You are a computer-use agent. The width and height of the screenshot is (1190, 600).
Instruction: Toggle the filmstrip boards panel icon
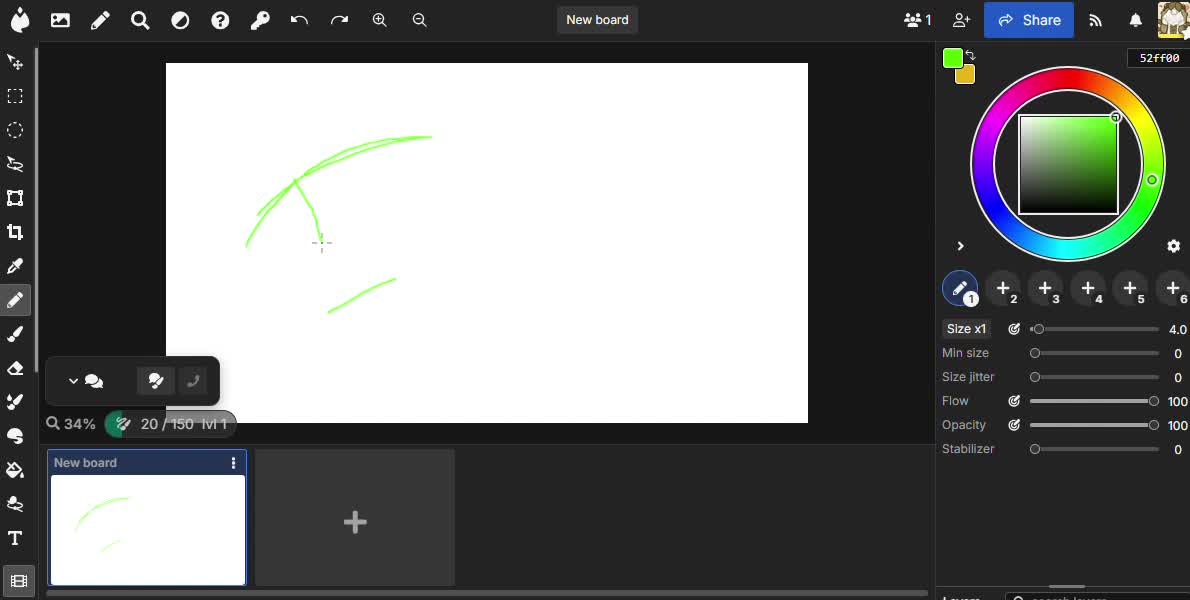point(18,581)
